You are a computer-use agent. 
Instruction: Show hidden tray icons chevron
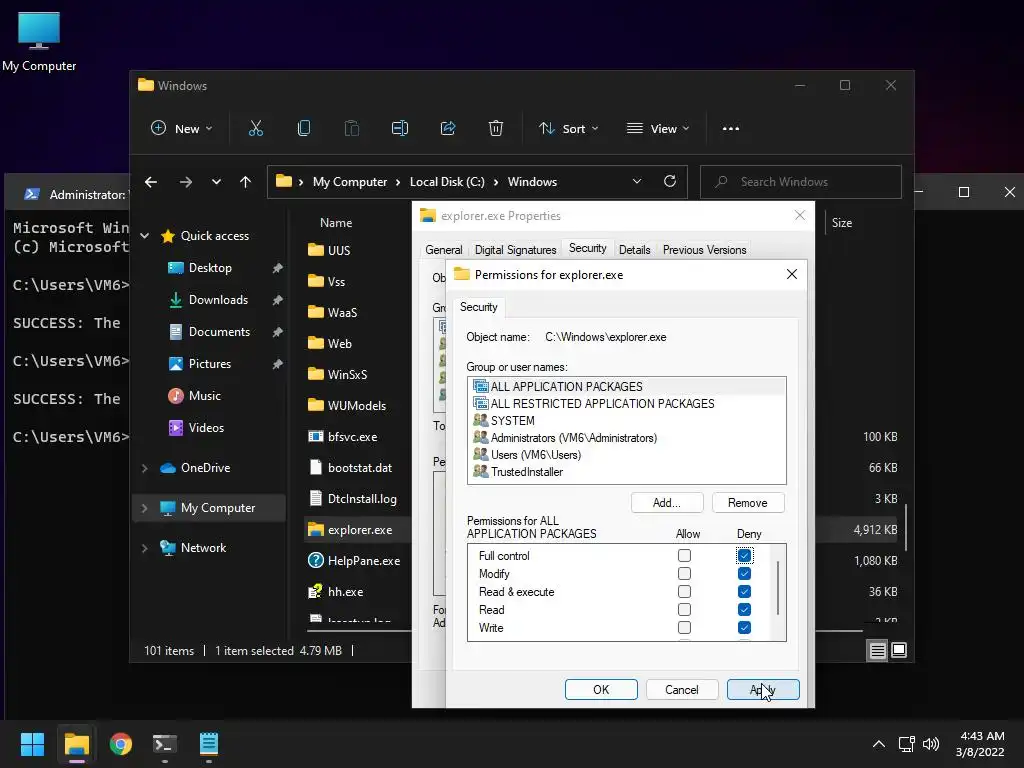click(879, 744)
